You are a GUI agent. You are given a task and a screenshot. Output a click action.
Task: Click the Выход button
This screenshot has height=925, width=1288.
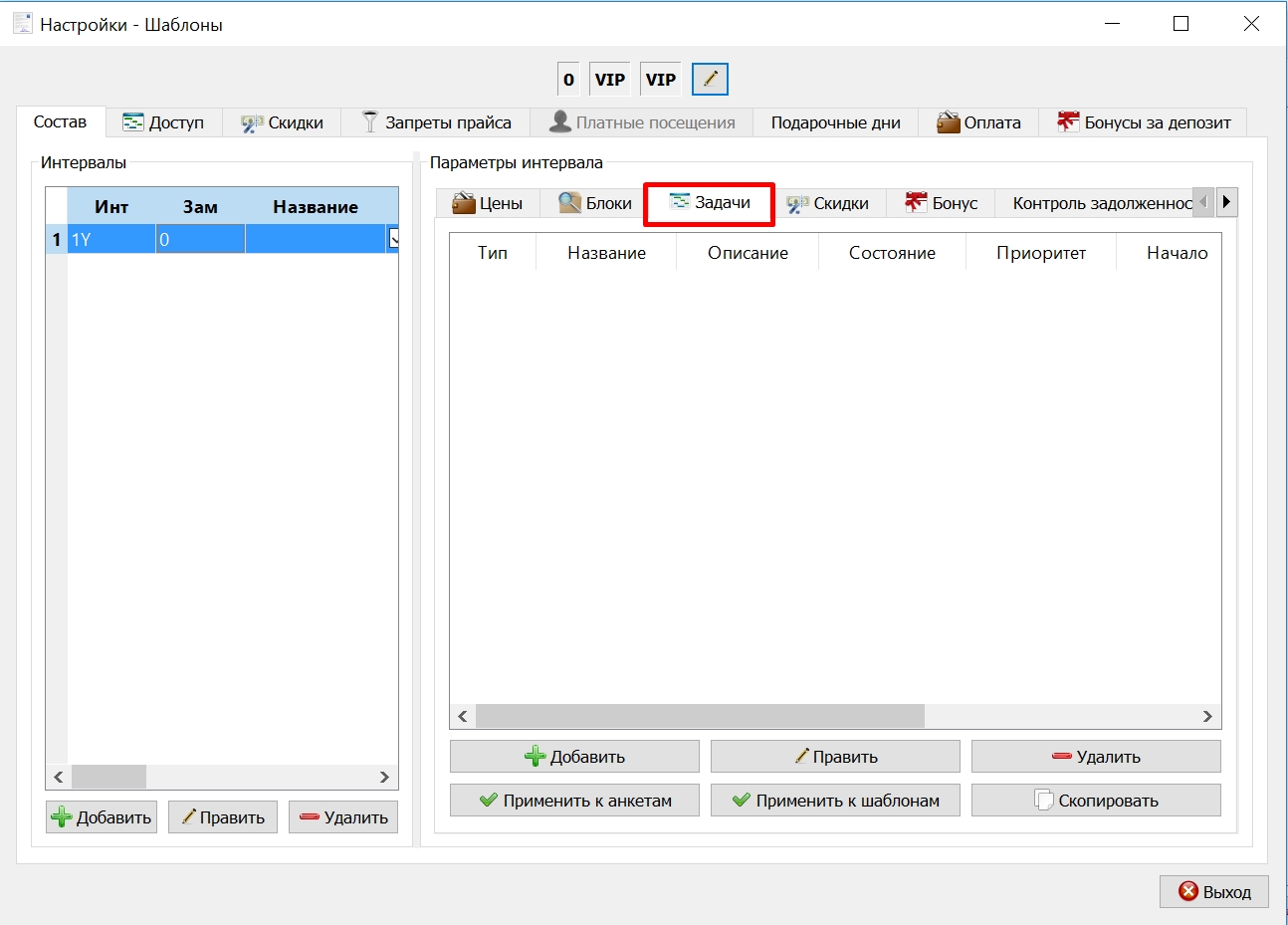point(1214,892)
